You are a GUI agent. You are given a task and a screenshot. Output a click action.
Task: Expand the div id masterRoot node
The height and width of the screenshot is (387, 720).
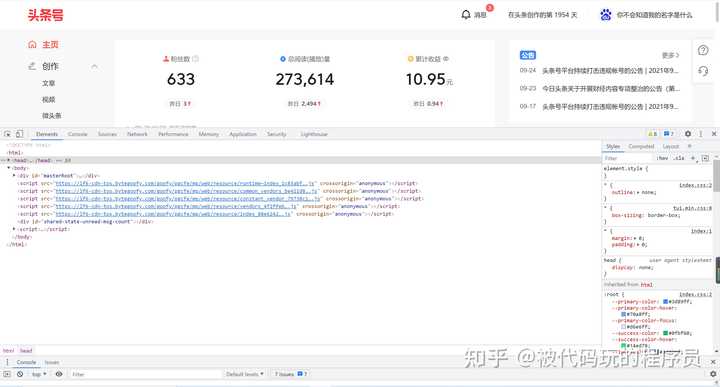tap(14, 175)
